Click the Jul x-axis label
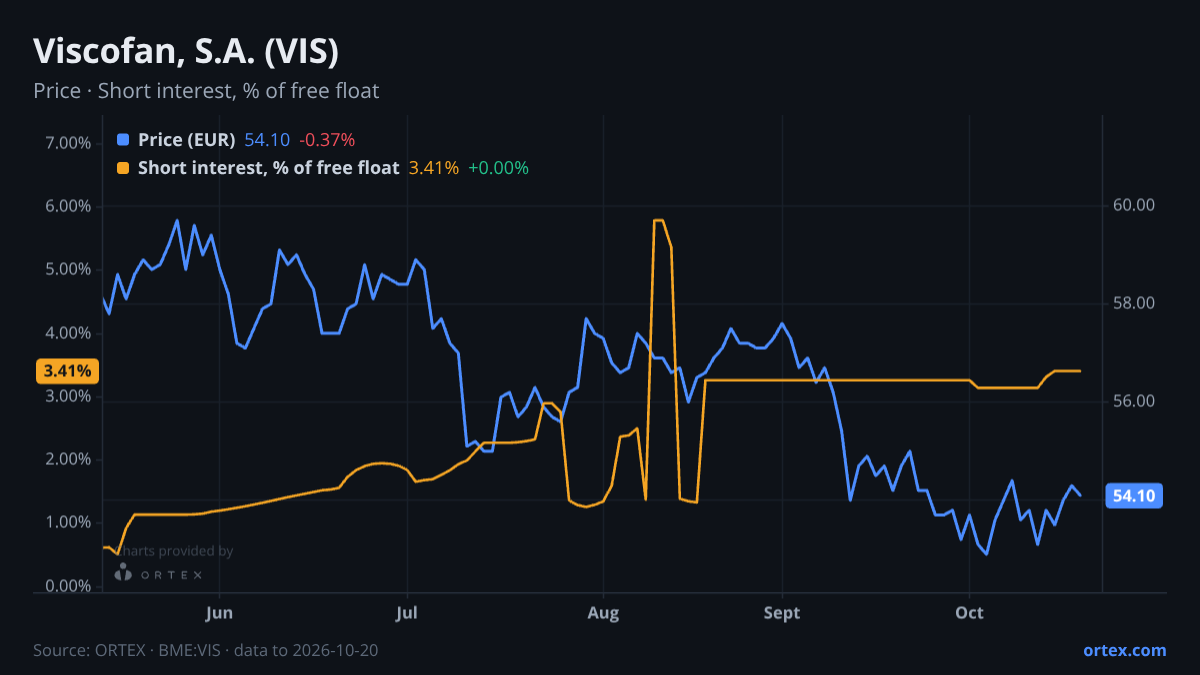The width and height of the screenshot is (1200, 675). click(x=406, y=612)
